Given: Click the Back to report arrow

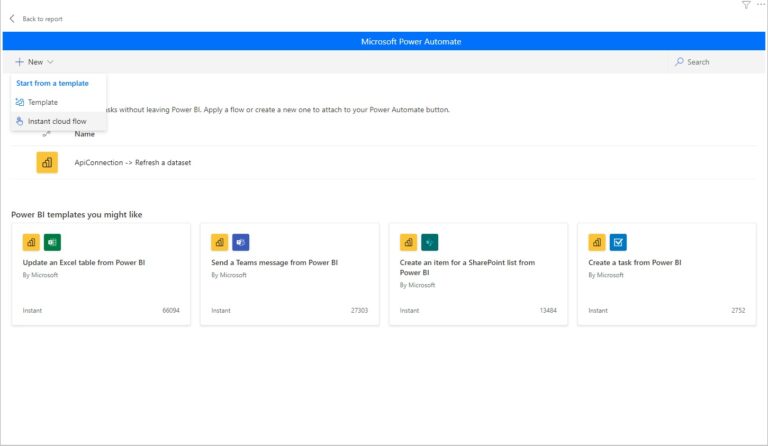Looking at the screenshot, I should (12, 19).
